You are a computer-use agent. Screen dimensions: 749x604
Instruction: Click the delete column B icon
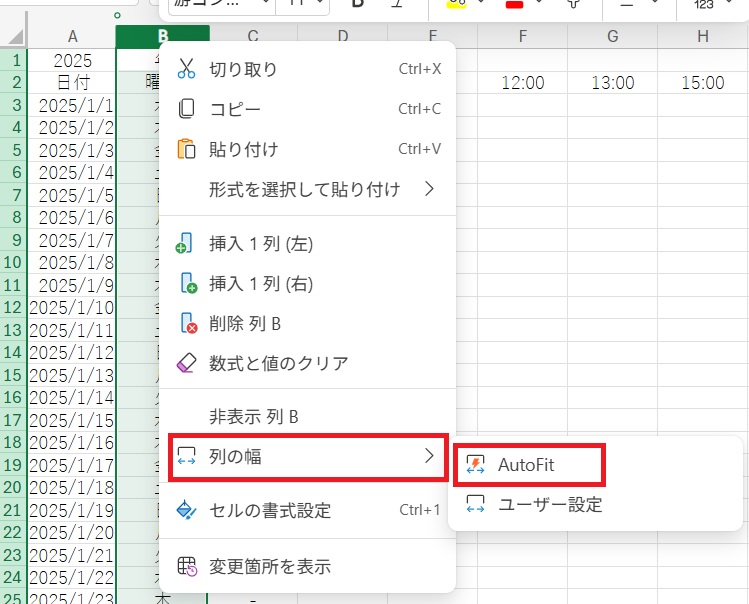(188, 323)
